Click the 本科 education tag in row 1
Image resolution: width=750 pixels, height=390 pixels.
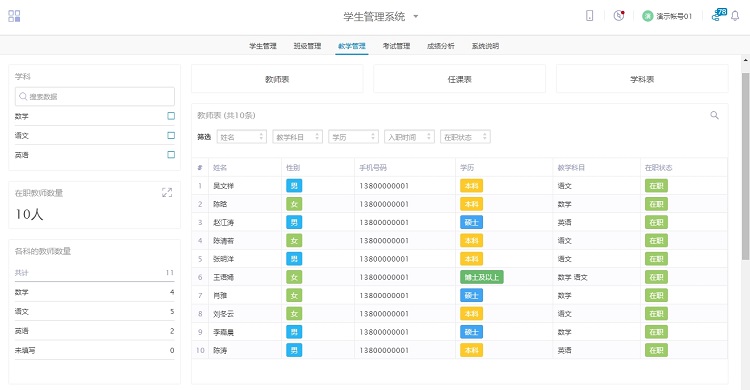(x=471, y=186)
